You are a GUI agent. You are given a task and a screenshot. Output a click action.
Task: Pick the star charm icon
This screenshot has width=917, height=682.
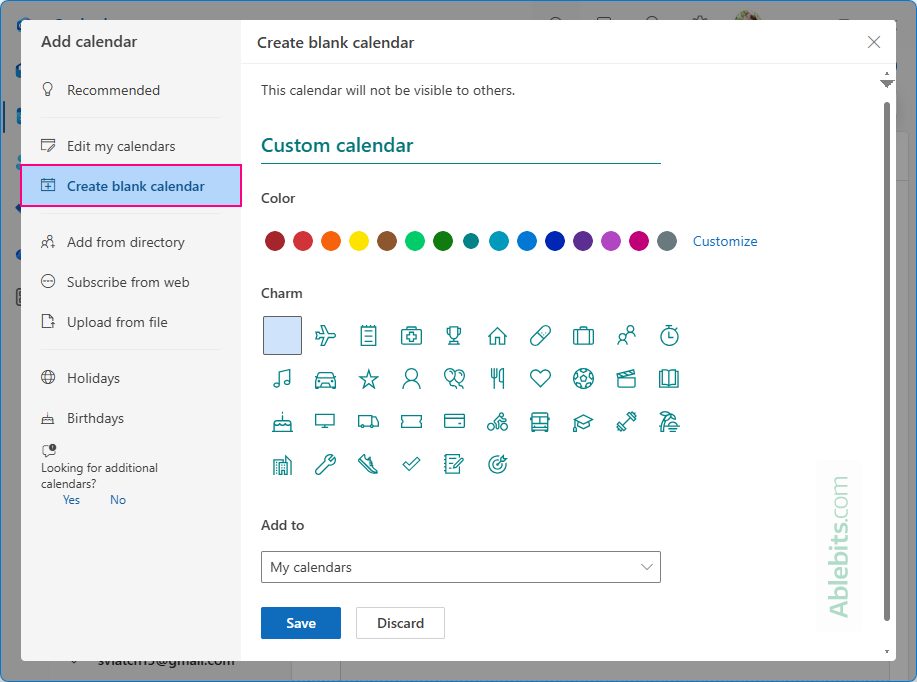pos(368,379)
